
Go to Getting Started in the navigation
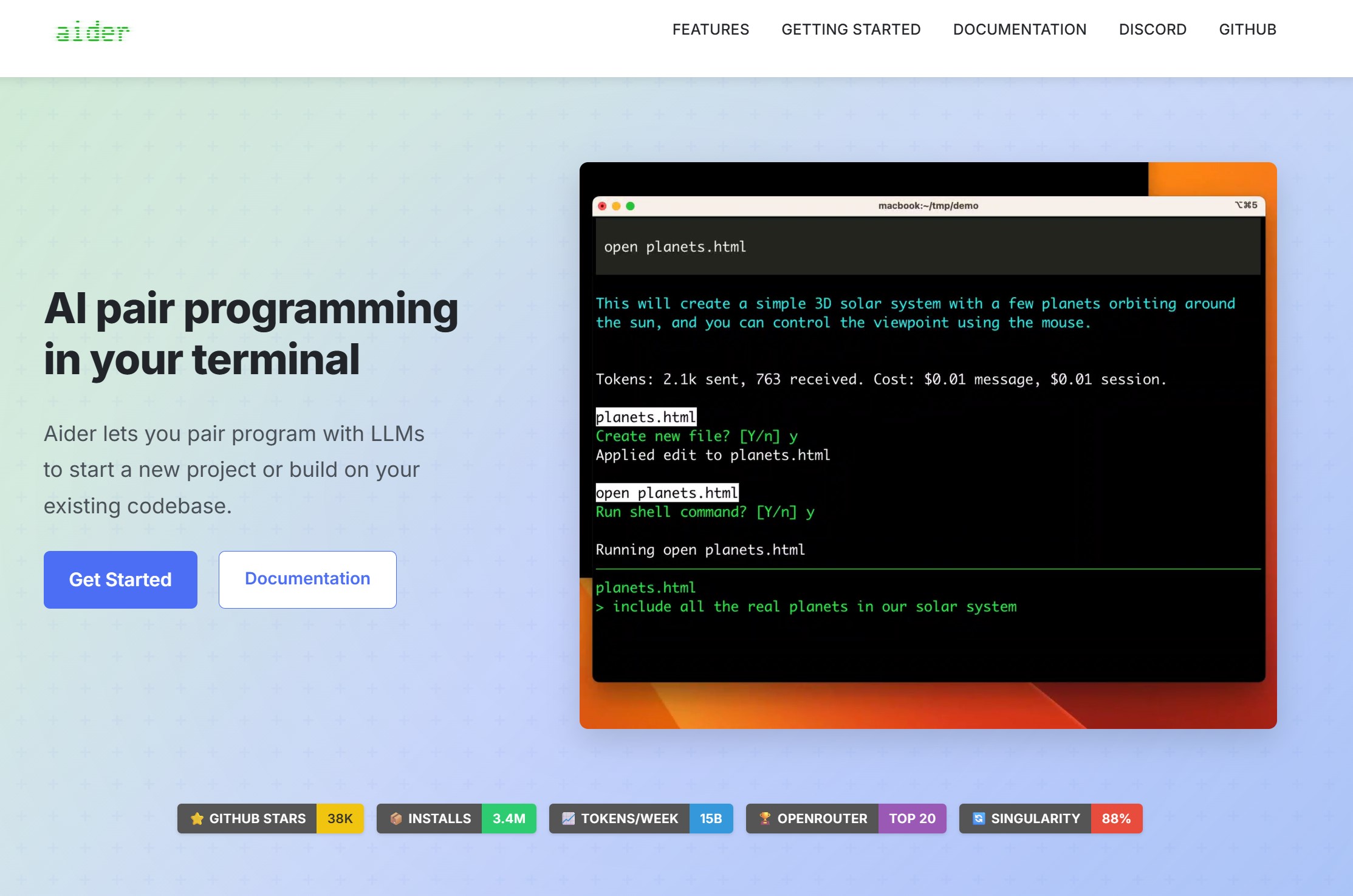pyautogui.click(x=851, y=29)
